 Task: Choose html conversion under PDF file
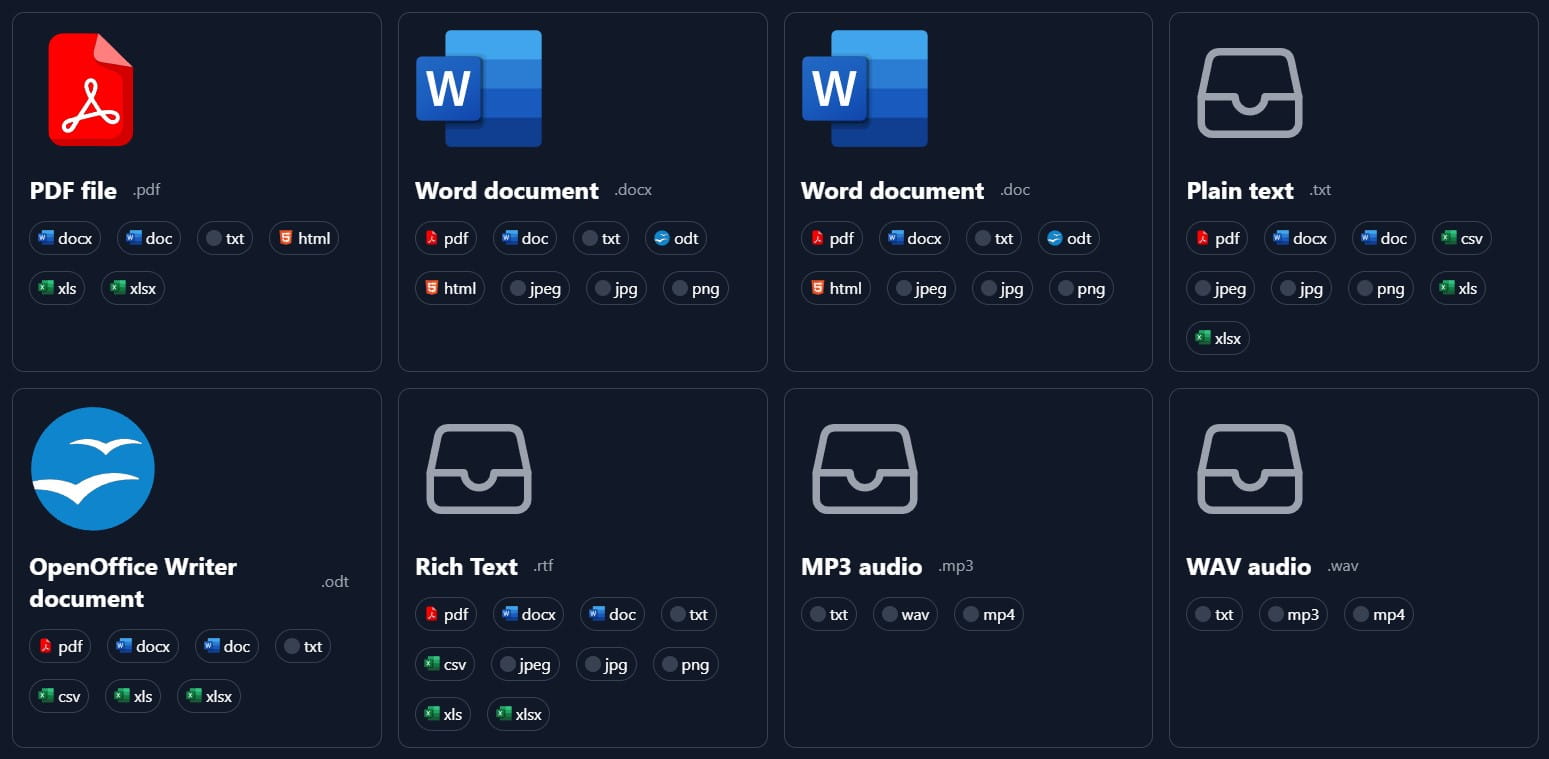[x=304, y=238]
